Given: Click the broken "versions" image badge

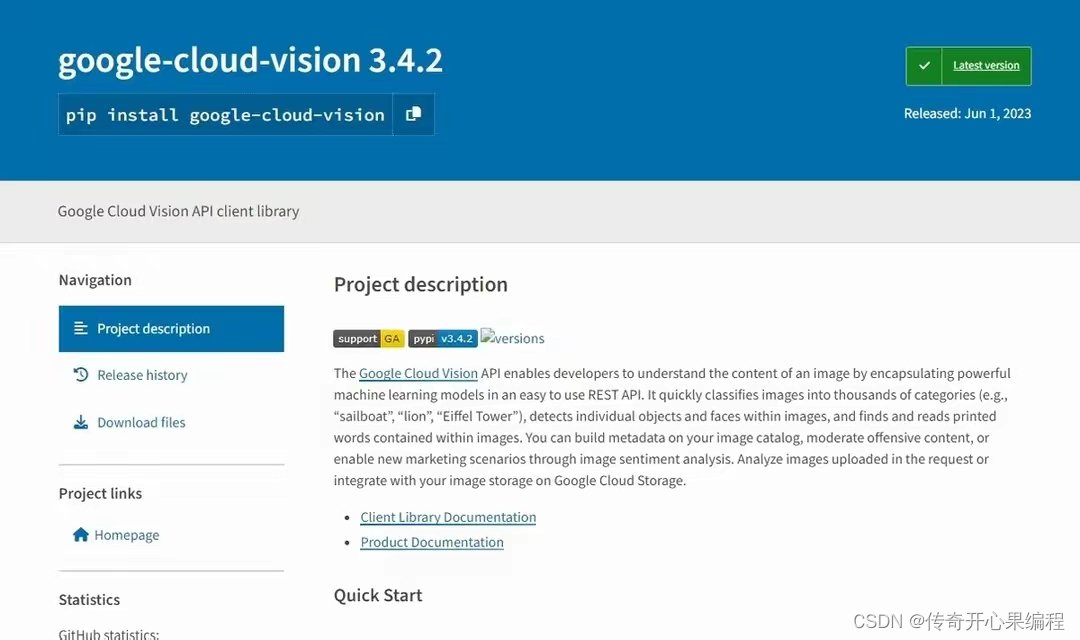Looking at the screenshot, I should 512,338.
